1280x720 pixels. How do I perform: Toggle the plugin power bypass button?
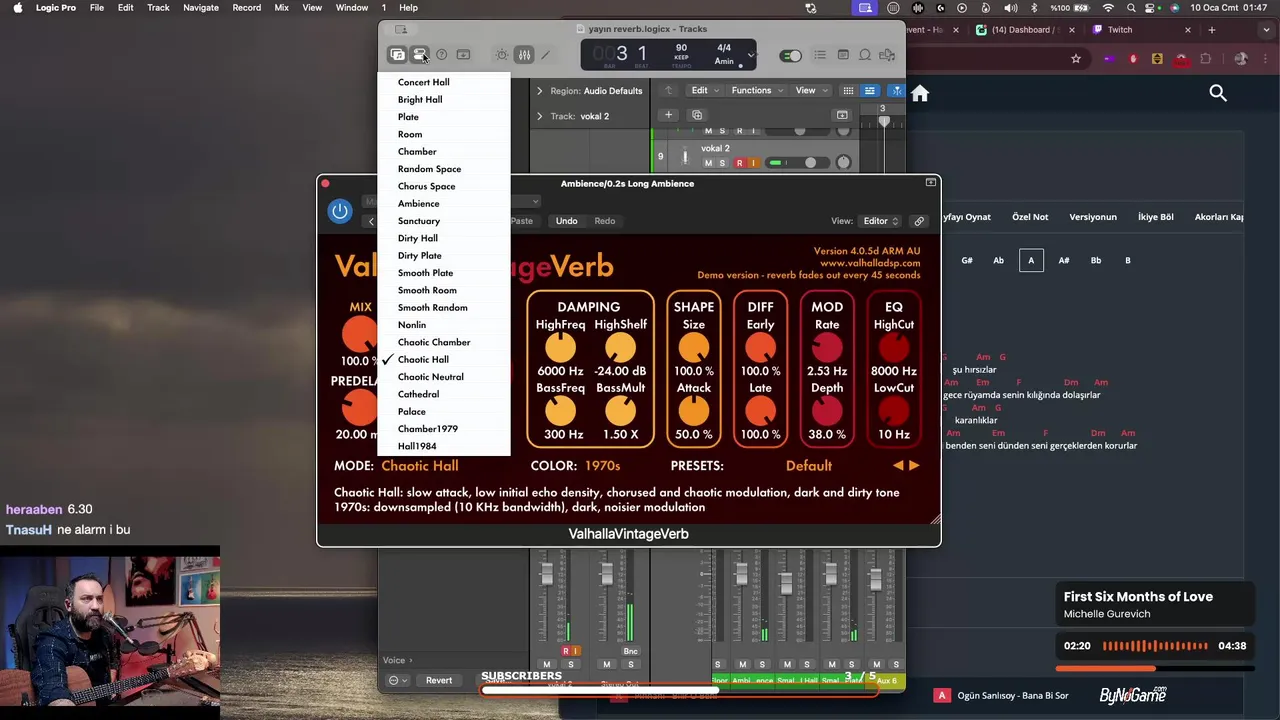(x=340, y=211)
